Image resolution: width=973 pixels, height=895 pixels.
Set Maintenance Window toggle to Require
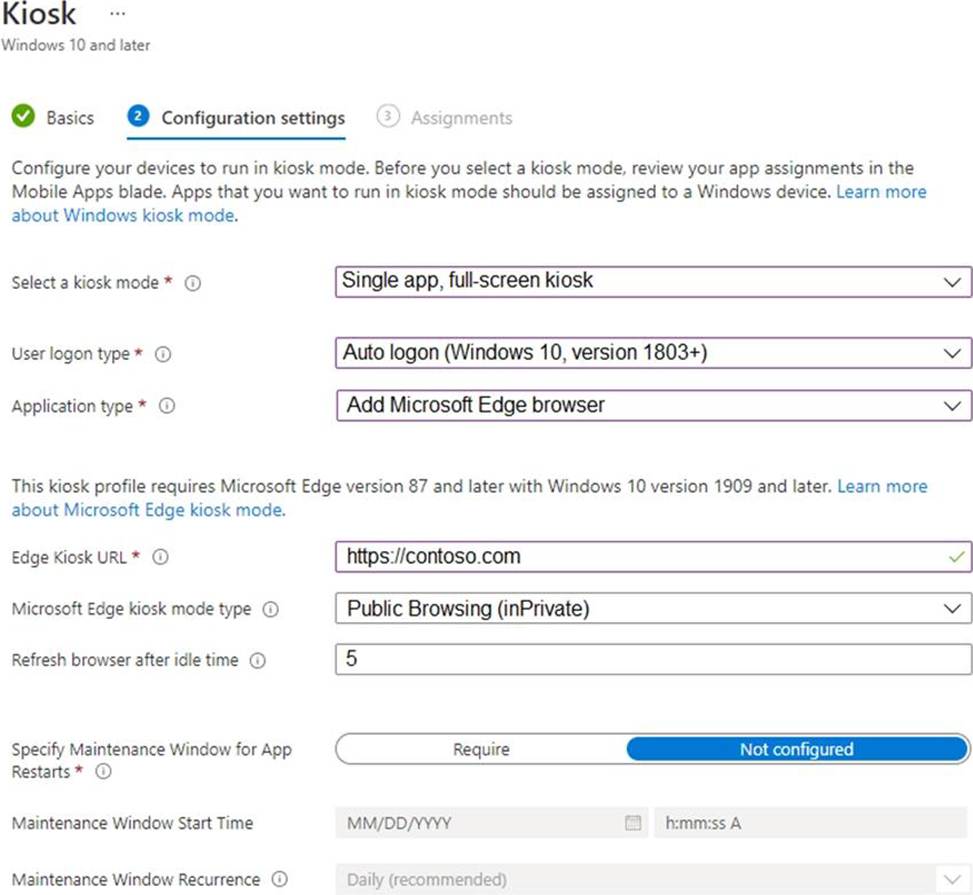pyautogui.click(x=481, y=749)
